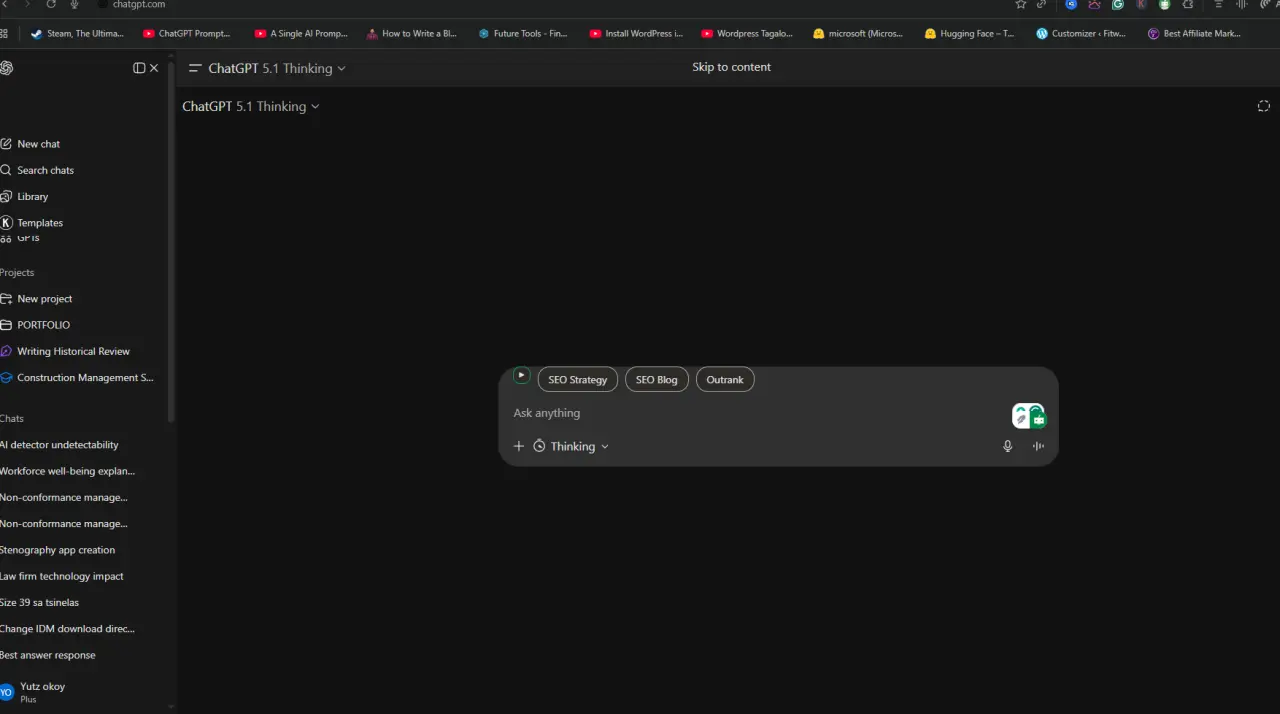Image resolution: width=1280 pixels, height=714 pixels.
Task: Click the green play icon above the prompt box
Action: (521, 375)
